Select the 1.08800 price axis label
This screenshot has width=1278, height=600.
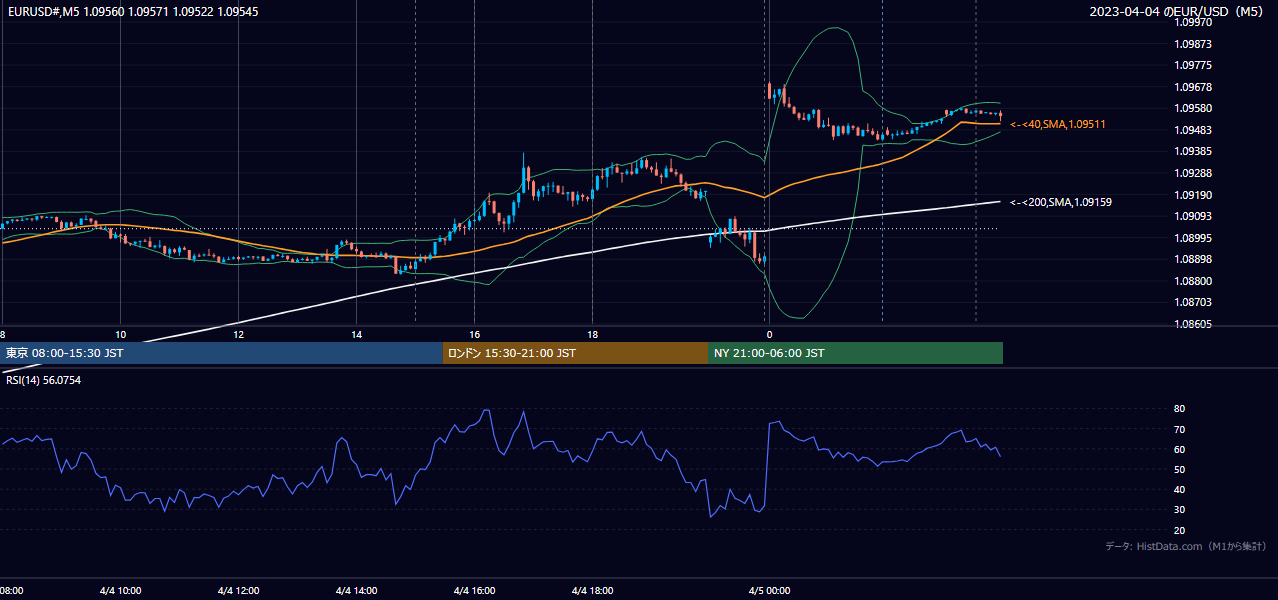click(1192, 281)
